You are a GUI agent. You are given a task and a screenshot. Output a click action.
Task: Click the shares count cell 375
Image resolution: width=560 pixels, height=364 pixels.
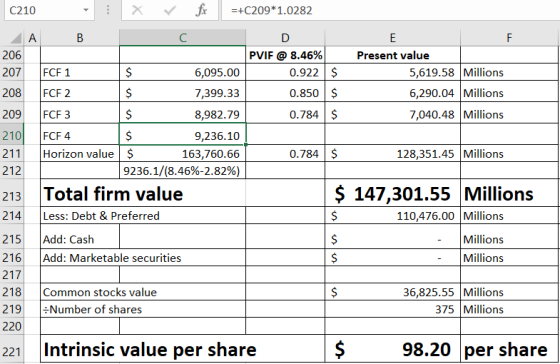pyautogui.click(x=392, y=309)
